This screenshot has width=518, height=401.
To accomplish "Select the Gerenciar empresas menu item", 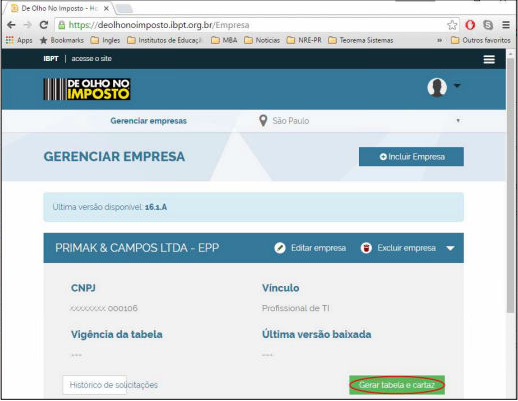I will (149, 121).
